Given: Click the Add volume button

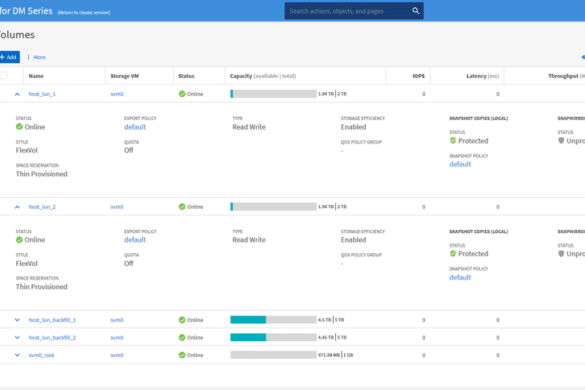Looking at the screenshot, I should (x=9, y=57).
